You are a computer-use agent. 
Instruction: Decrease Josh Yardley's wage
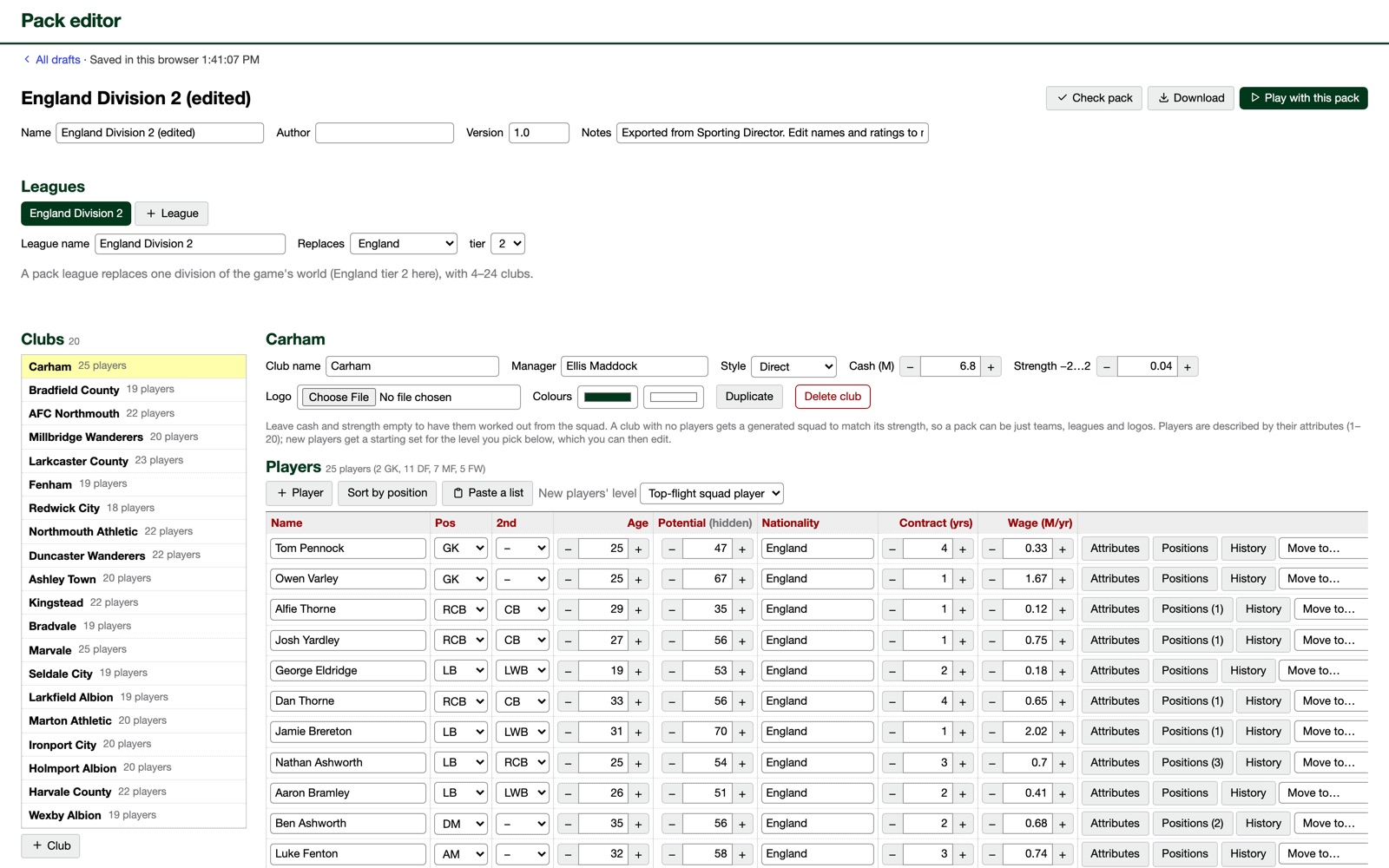[x=992, y=641]
